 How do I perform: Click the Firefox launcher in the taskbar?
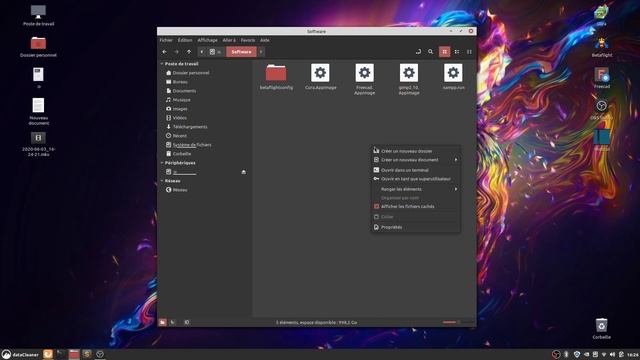pyautogui.click(x=48, y=354)
